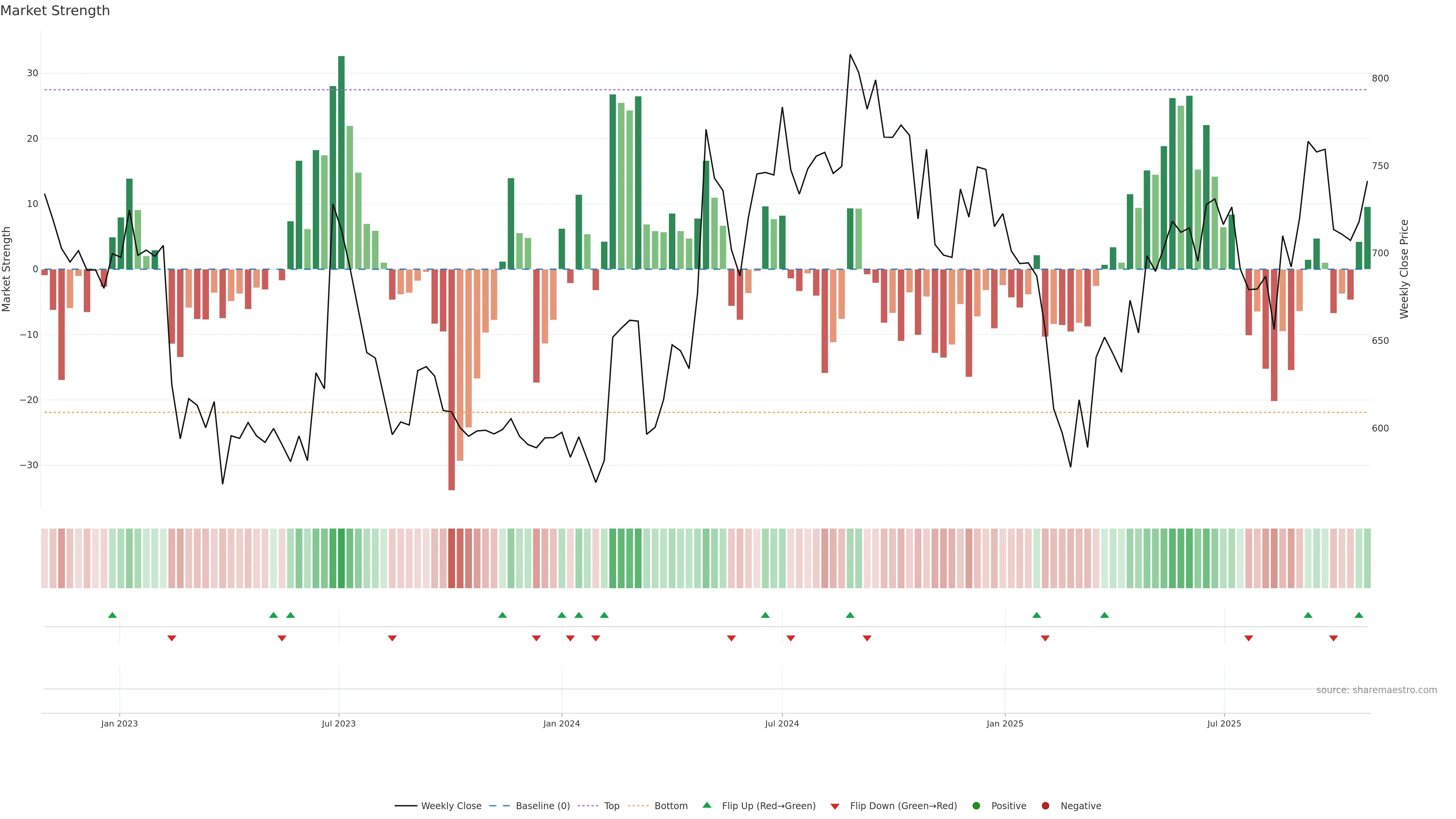Select the earliest red flip-down triangle marker

[172, 638]
